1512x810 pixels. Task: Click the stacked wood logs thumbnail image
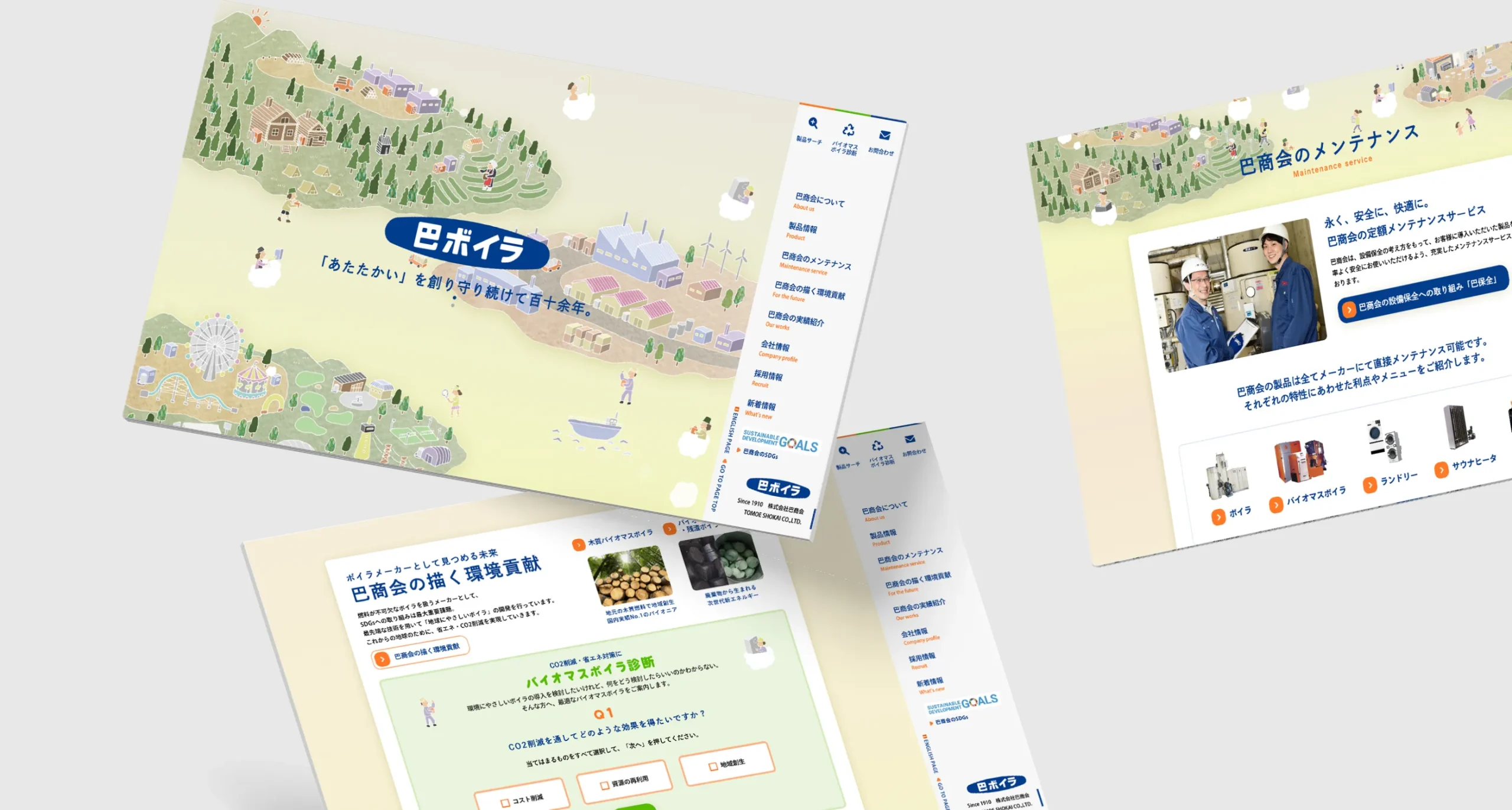631,576
